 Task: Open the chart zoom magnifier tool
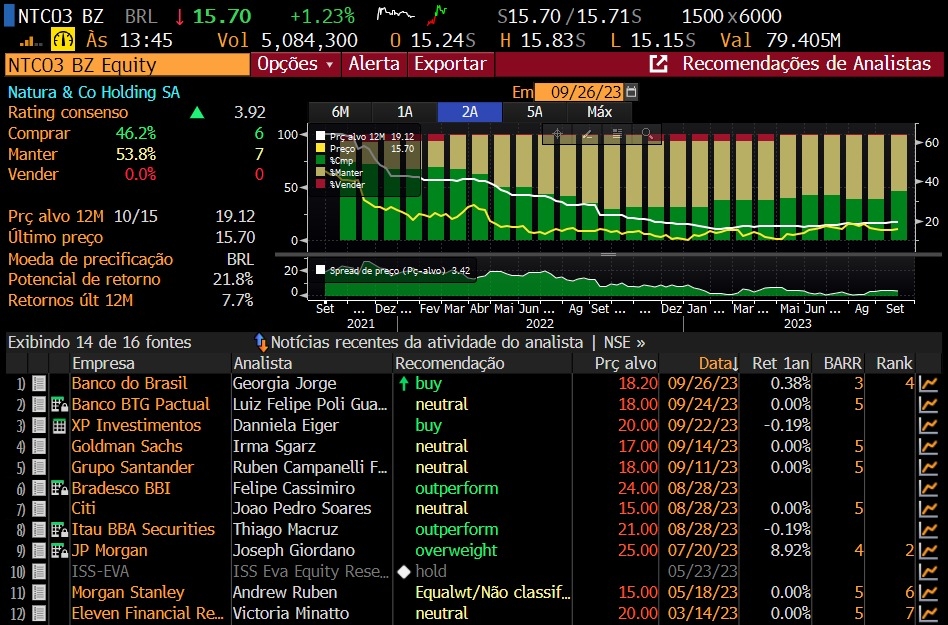point(648,133)
